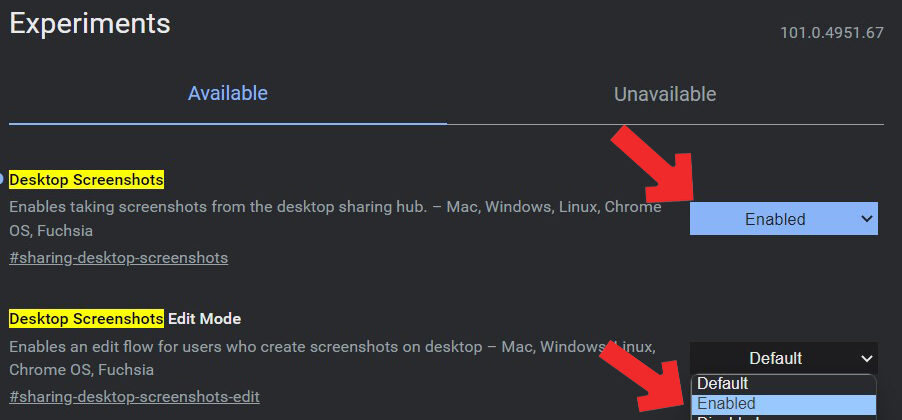The image size is (902, 420).
Task: Click the version number 101.0.4951.67
Action: point(831,33)
